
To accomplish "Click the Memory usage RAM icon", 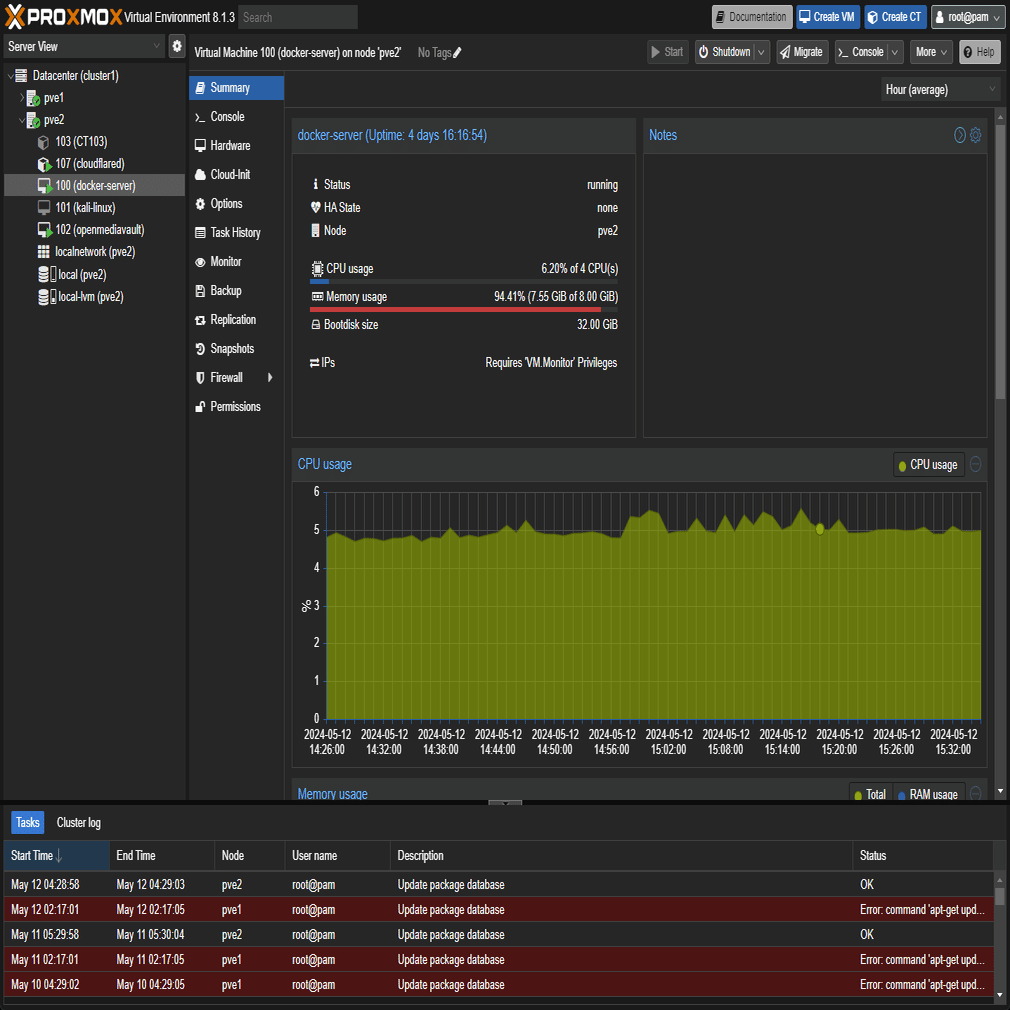I will [317, 297].
